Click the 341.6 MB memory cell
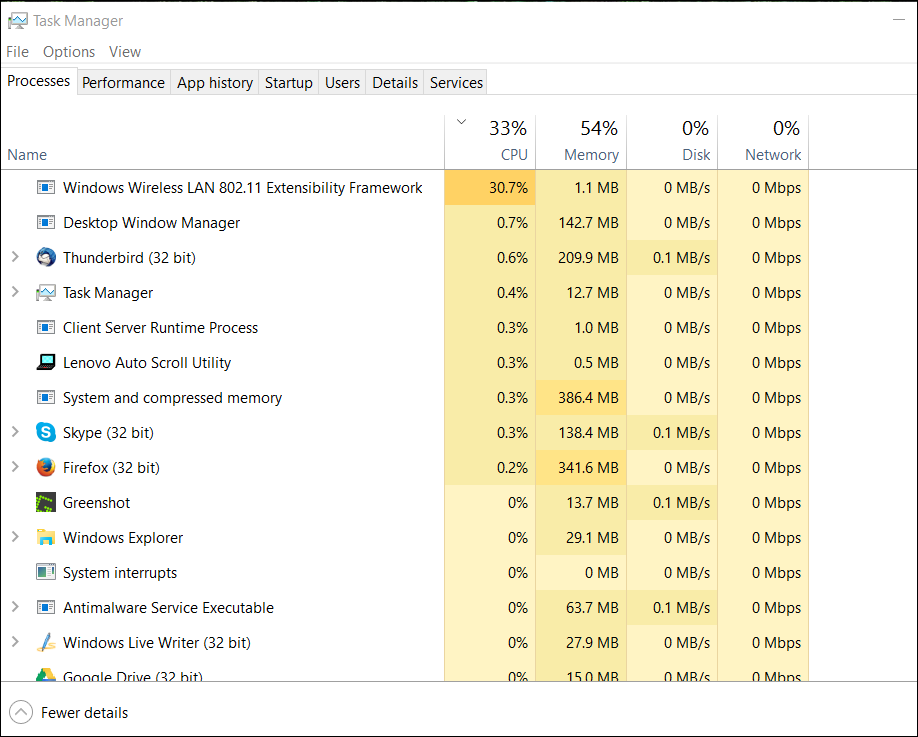The image size is (918, 737). pyautogui.click(x=581, y=467)
